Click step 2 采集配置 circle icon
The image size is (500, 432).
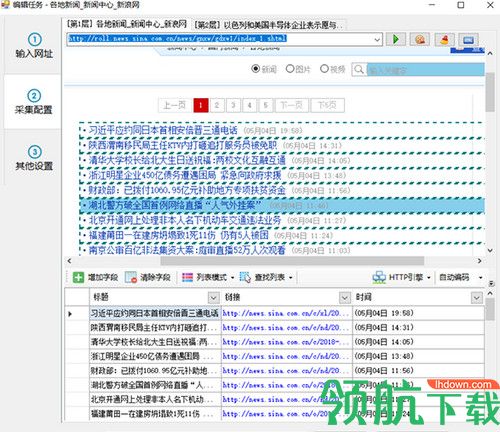click(x=34, y=96)
